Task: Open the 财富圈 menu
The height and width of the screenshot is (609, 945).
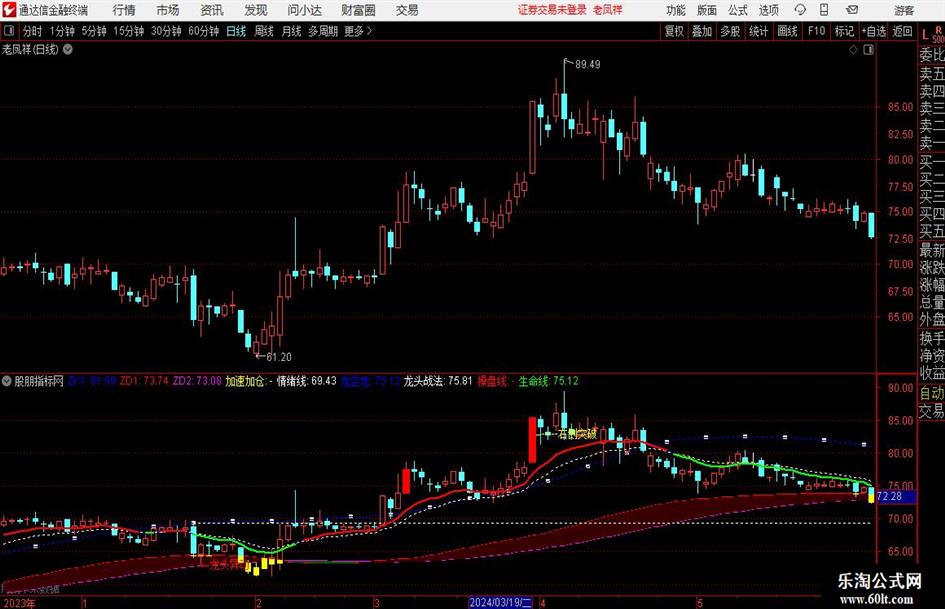Action: click(x=358, y=10)
